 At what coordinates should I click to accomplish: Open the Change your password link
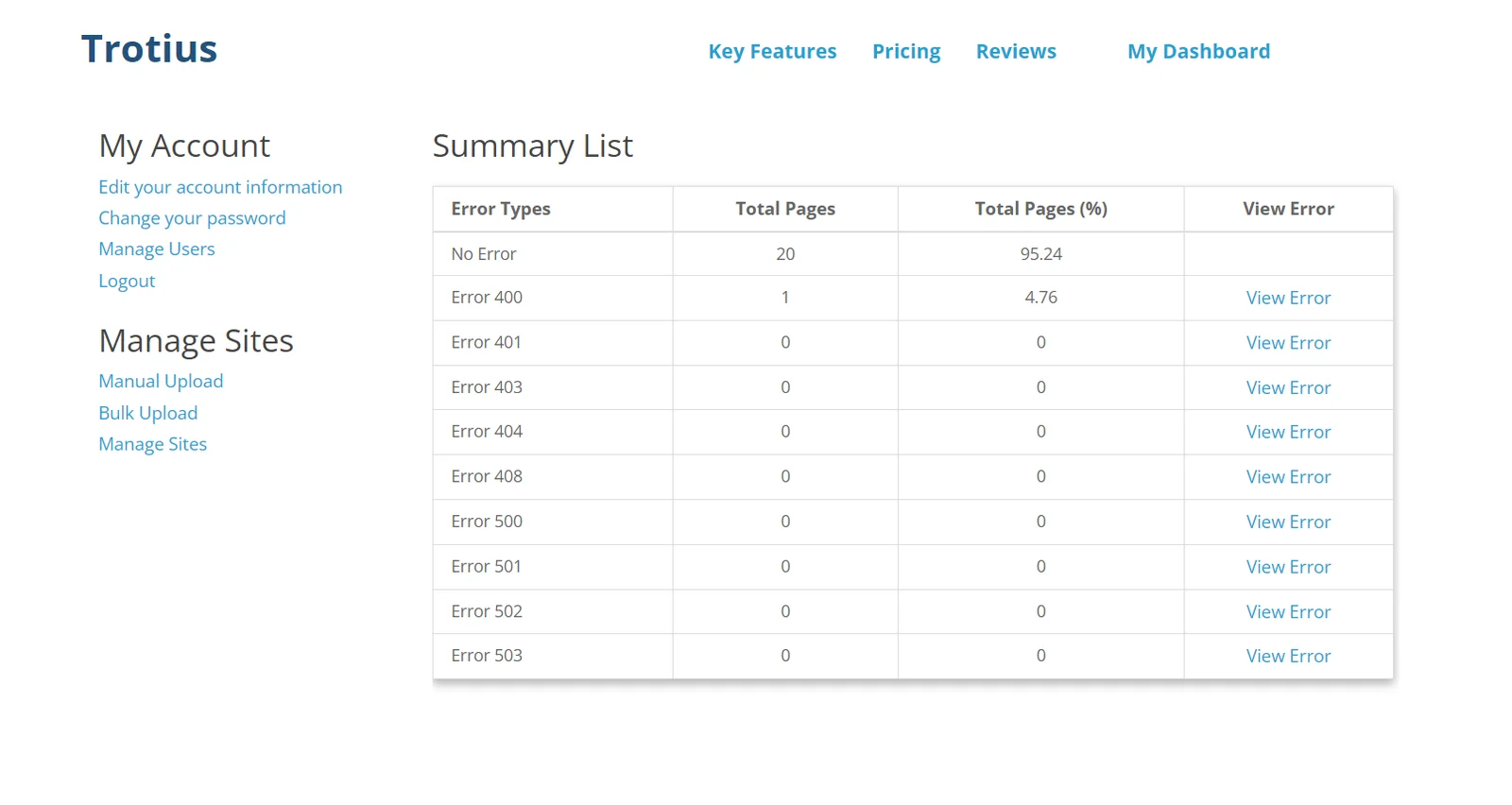(x=192, y=218)
